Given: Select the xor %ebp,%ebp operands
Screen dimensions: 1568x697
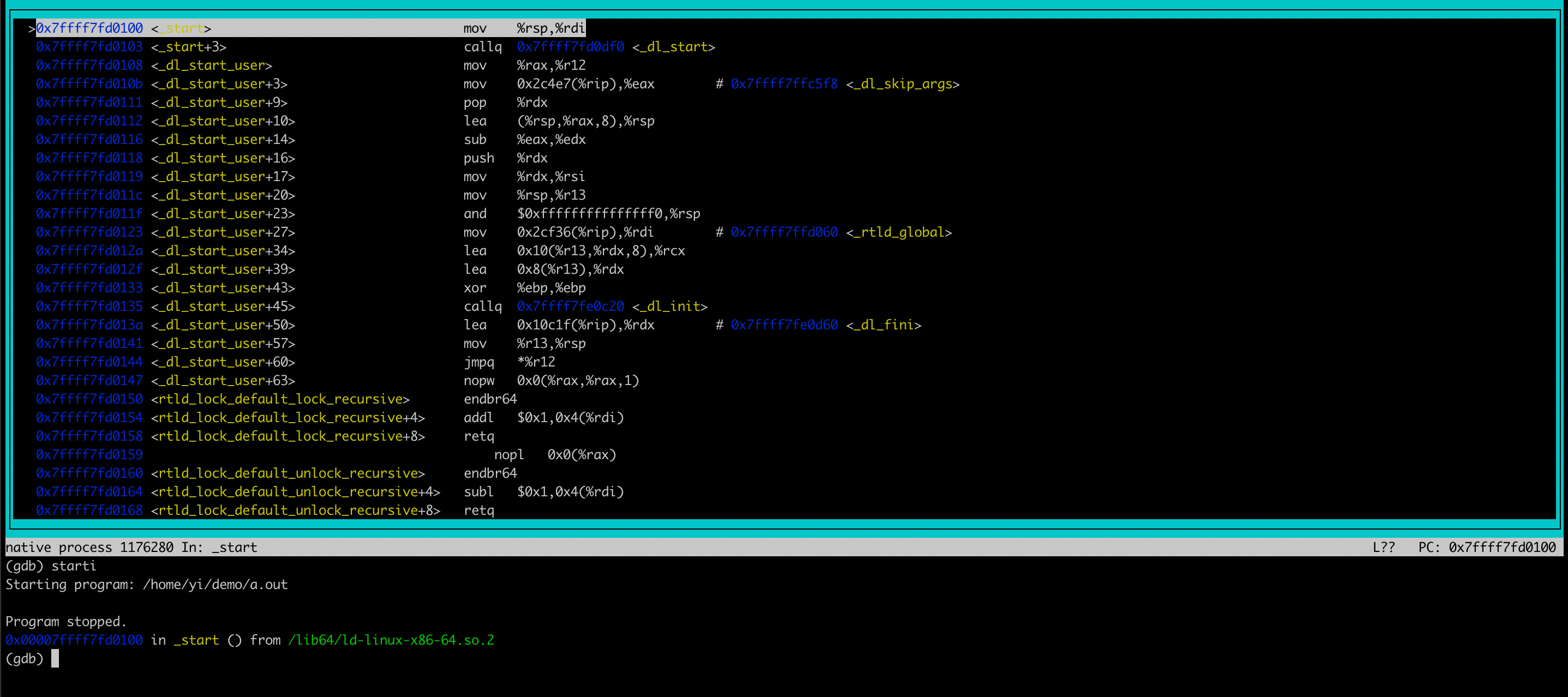Looking at the screenshot, I should coord(552,288).
